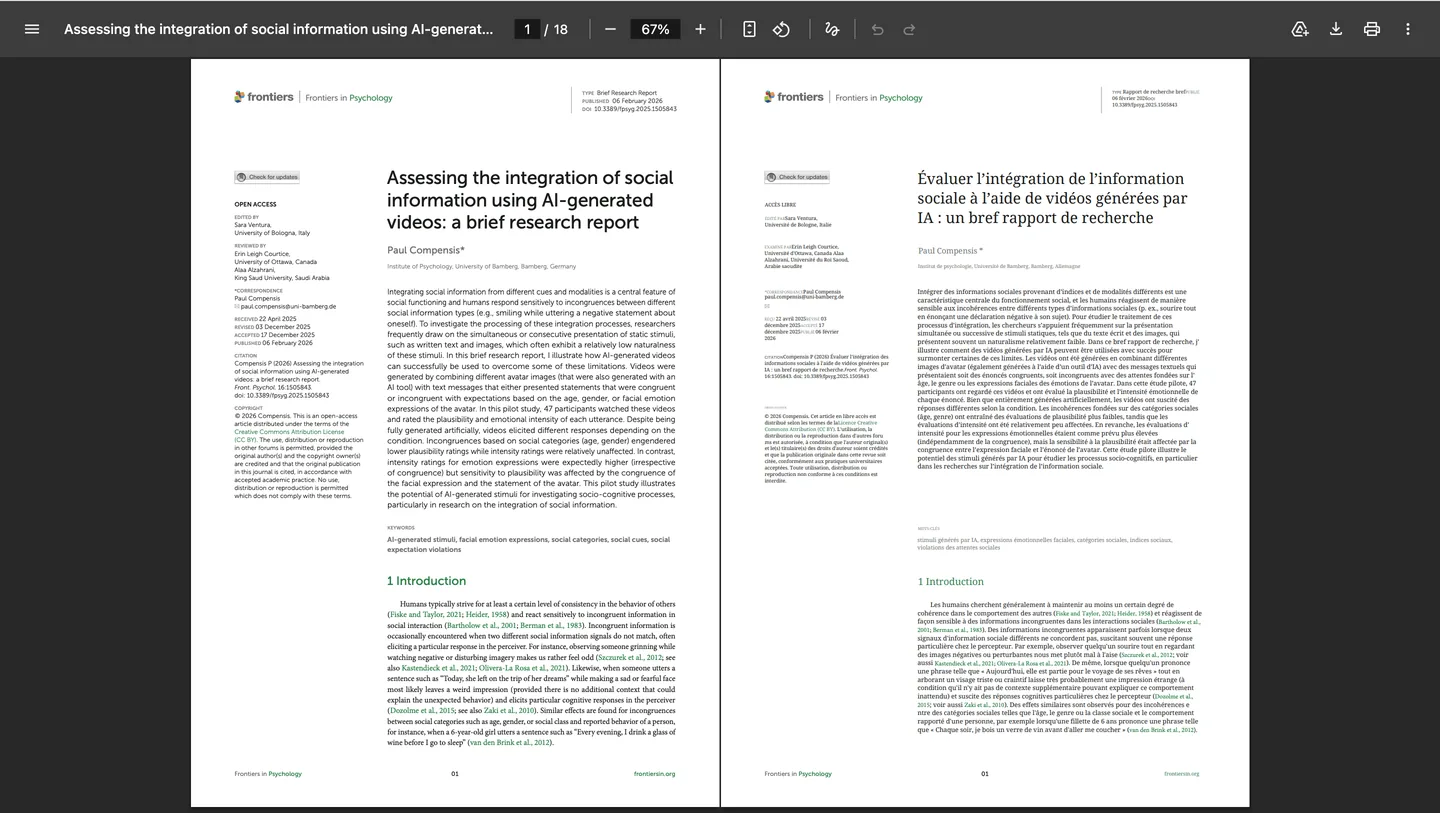Click Frontiers in Psychology header on French page
Viewport: 1440px width, 813px height.
pos(879,98)
